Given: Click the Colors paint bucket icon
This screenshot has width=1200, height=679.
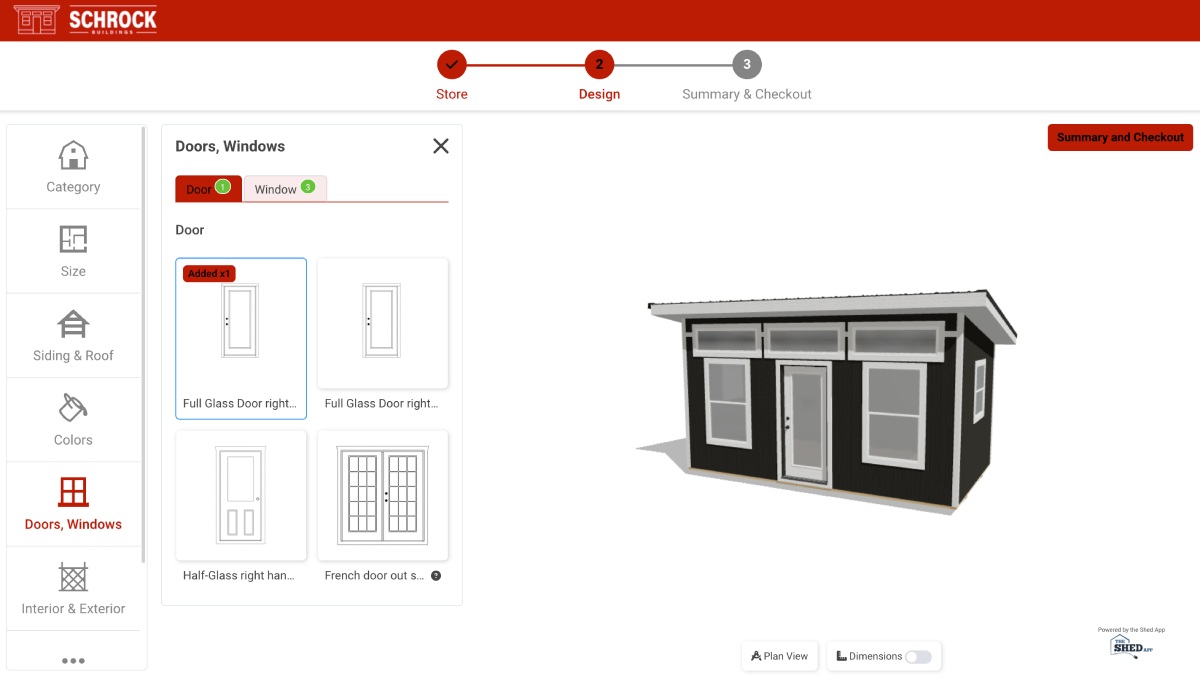Looking at the screenshot, I should tap(73, 408).
